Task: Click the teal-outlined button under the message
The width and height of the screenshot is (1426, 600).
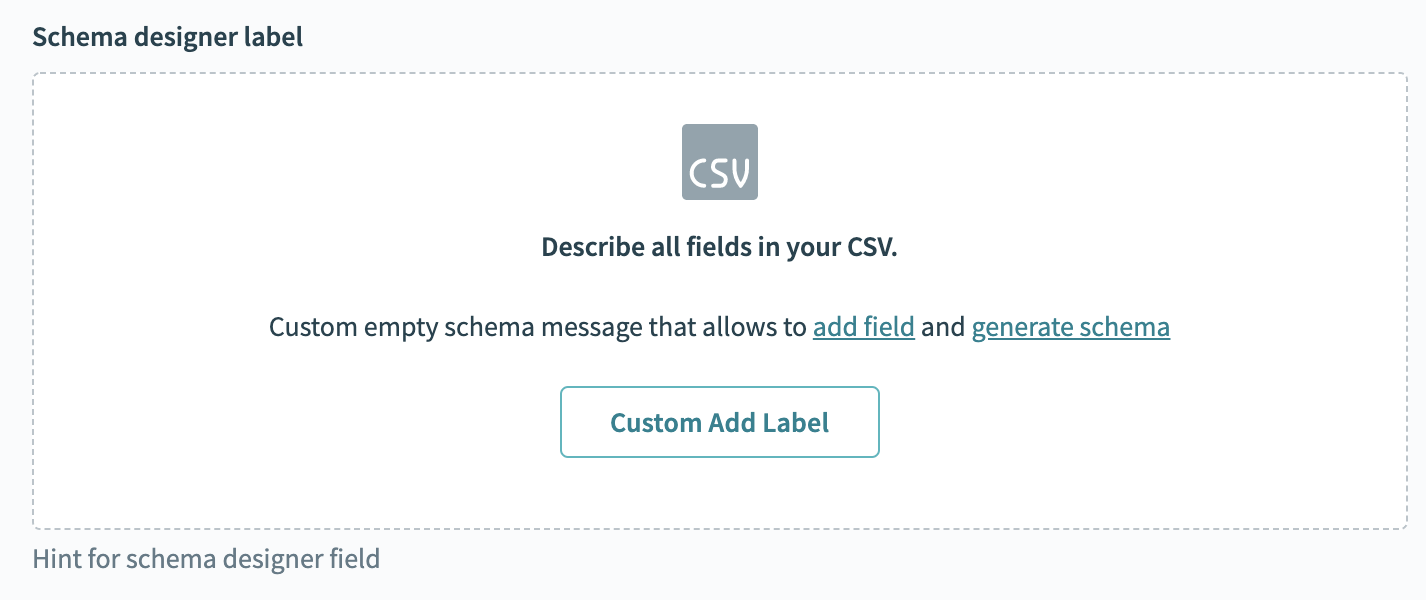Action: pos(719,422)
